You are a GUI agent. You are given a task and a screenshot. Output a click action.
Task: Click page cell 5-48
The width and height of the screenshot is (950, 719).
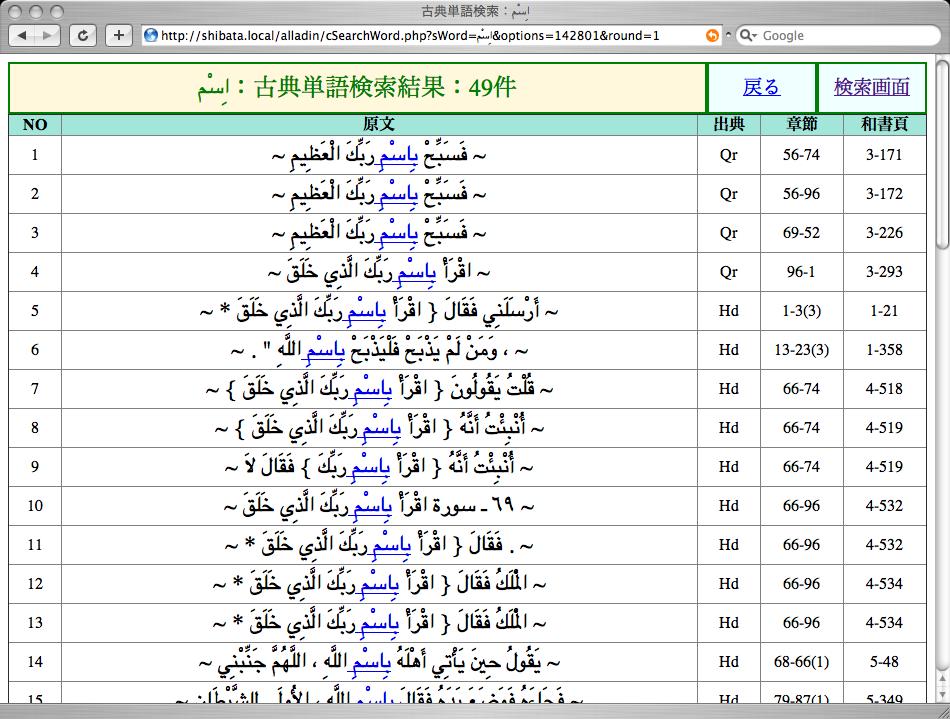click(885, 662)
